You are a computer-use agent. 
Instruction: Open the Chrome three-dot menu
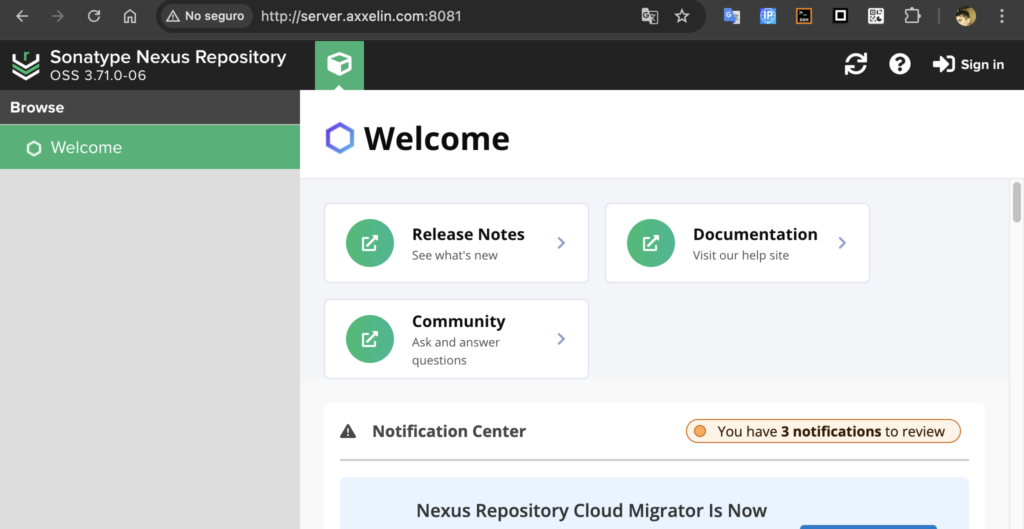[1002, 16]
